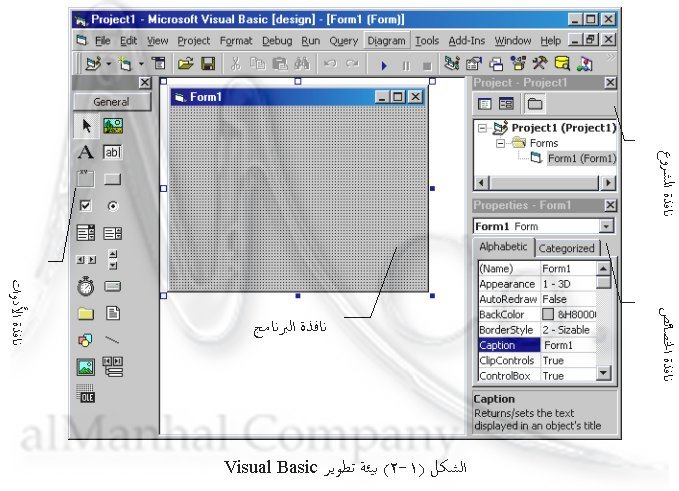
Task: Open Properties Window from toolbar icon
Action: click(474, 65)
